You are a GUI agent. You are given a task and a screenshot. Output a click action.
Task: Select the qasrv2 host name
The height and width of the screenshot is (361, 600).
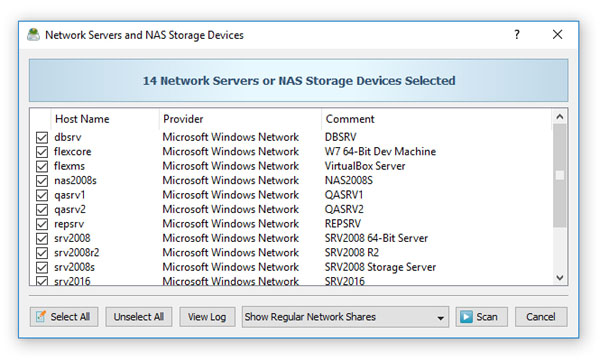70,210
